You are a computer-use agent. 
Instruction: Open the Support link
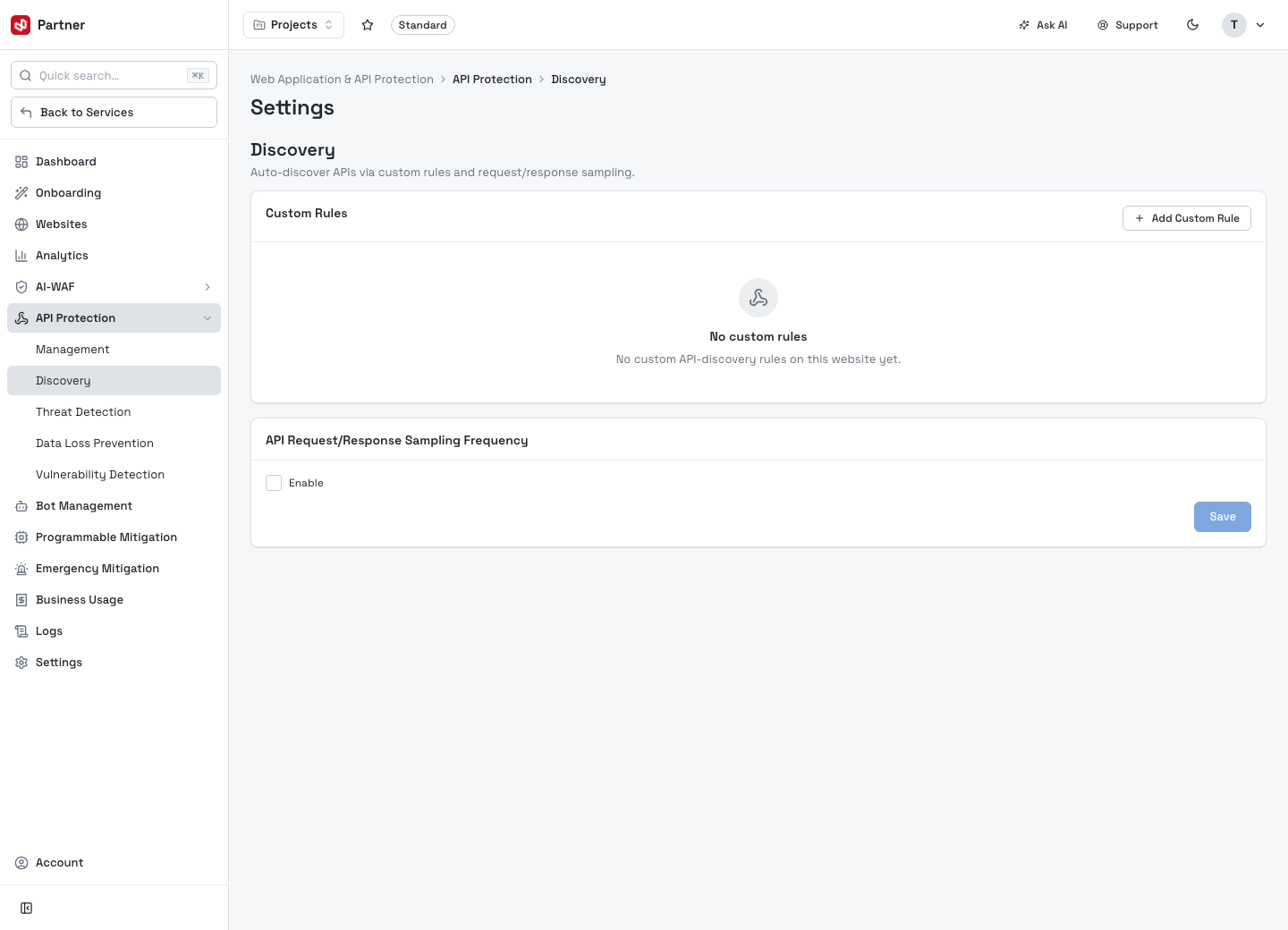[x=1128, y=25]
